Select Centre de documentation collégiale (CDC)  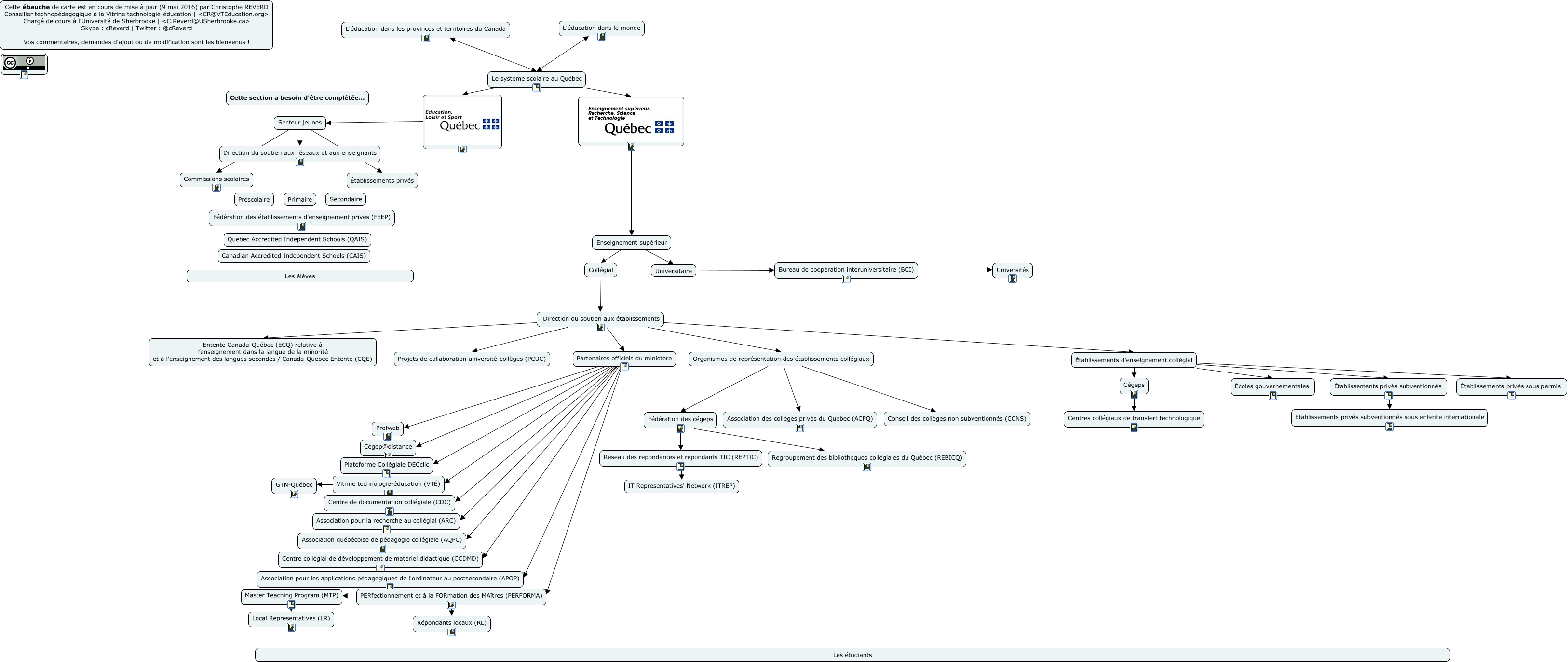point(390,503)
